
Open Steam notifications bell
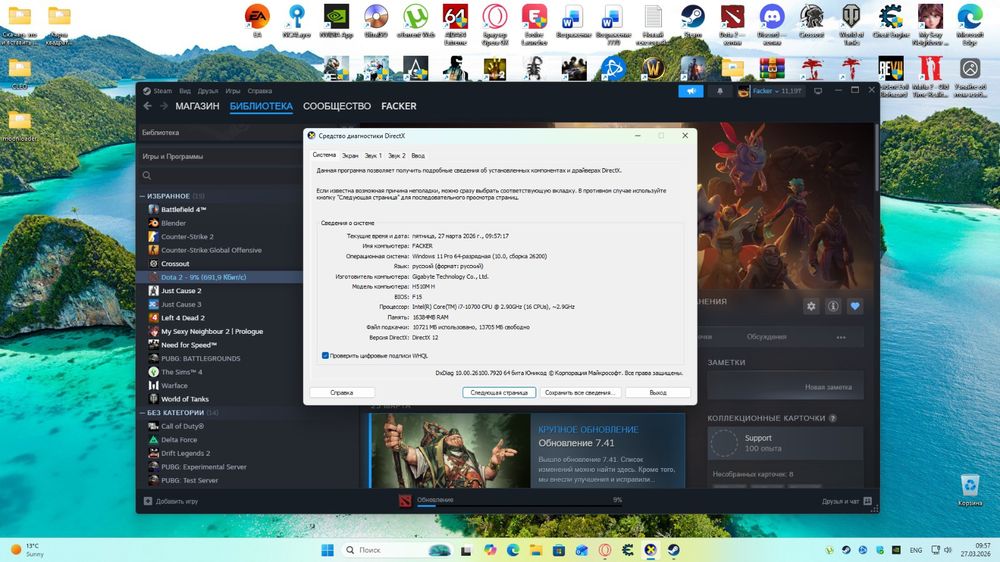coord(720,91)
